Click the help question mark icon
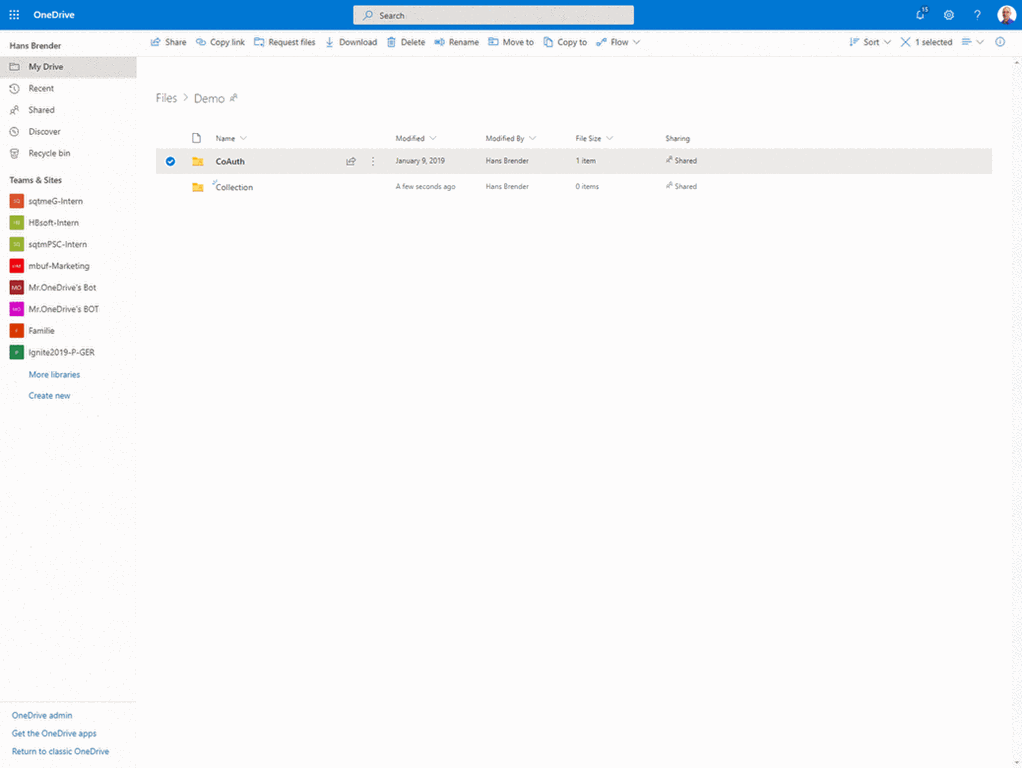This screenshot has width=1022, height=768. (x=977, y=15)
